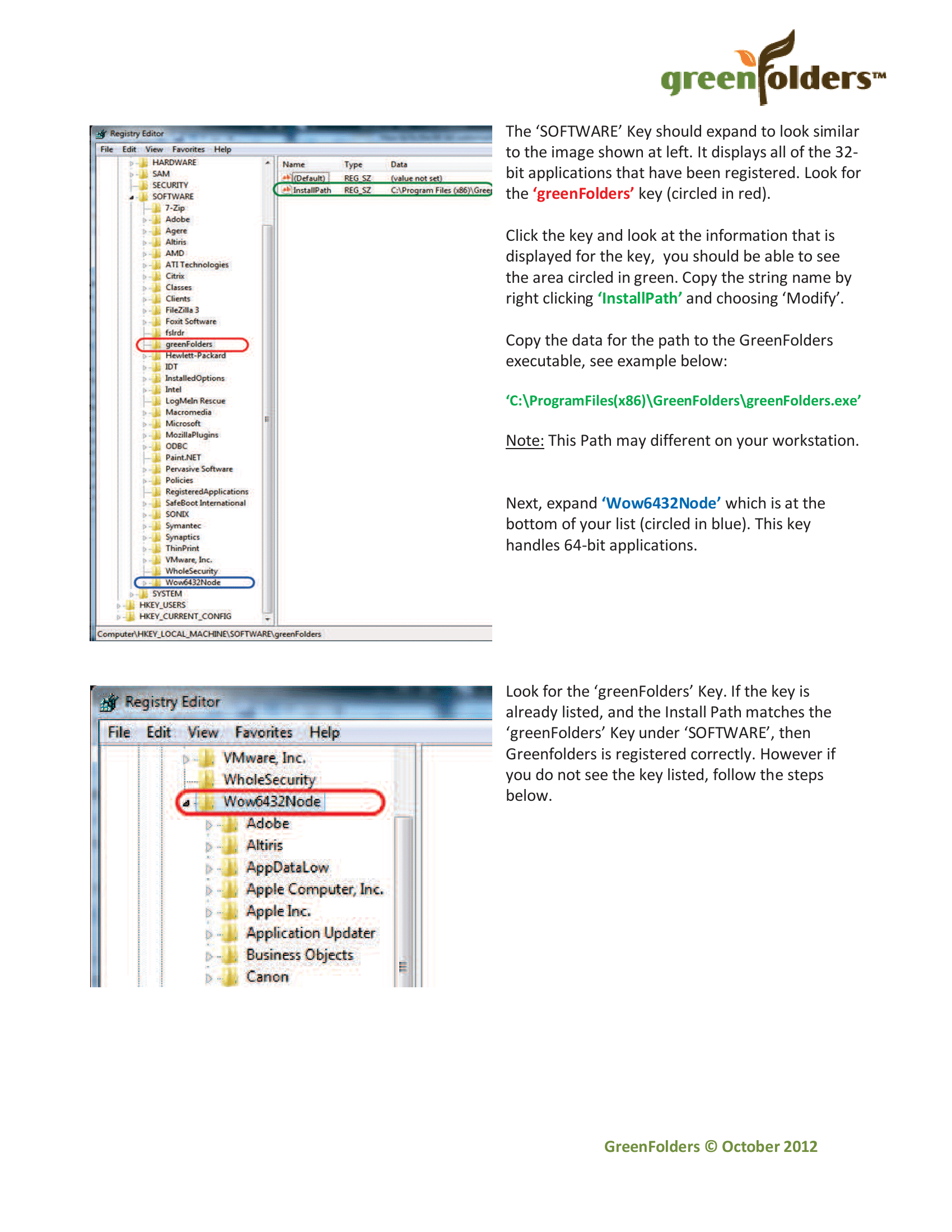Viewport: 952px width, 1232px height.
Task: Select the ATI Technologies key
Action: tap(197, 264)
